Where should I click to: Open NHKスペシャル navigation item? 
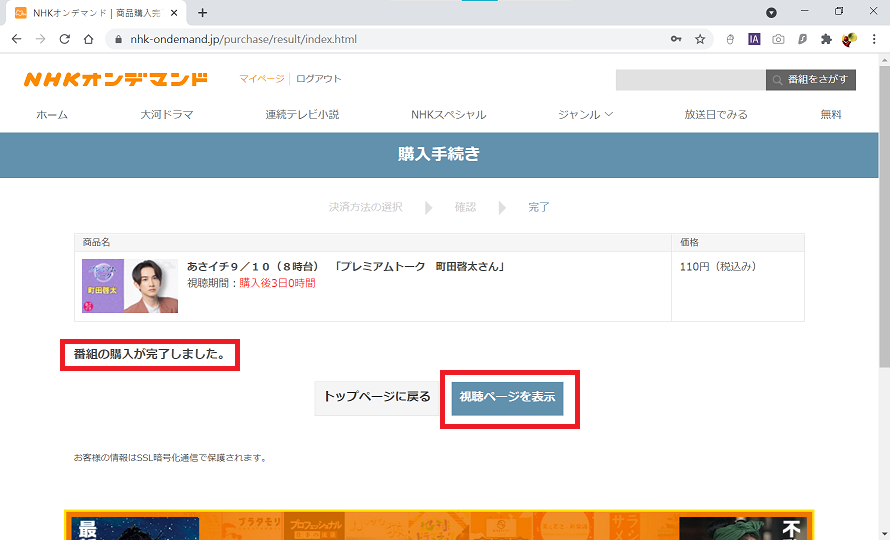point(448,114)
